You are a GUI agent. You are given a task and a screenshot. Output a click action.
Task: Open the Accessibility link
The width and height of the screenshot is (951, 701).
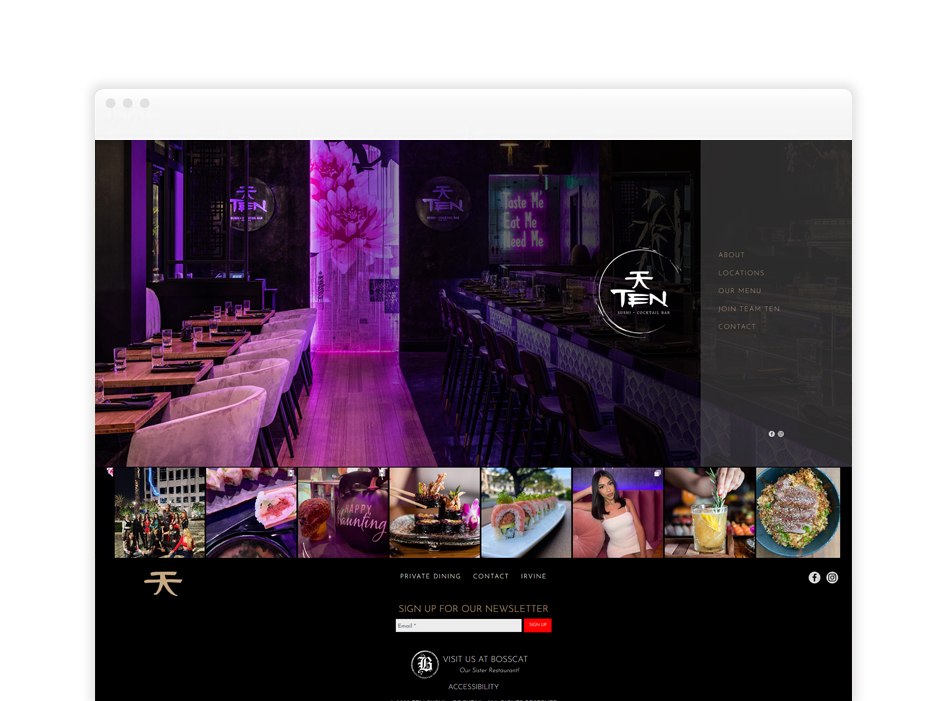point(473,686)
